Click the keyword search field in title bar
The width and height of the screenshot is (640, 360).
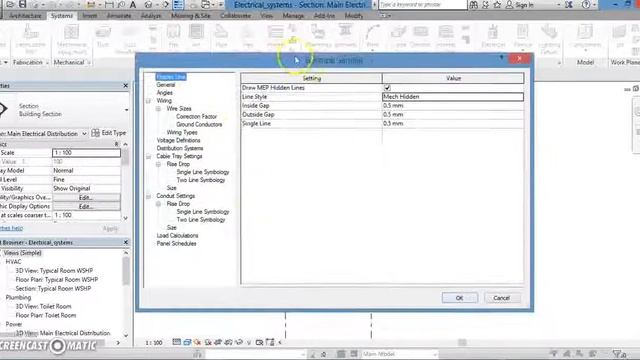422,4
